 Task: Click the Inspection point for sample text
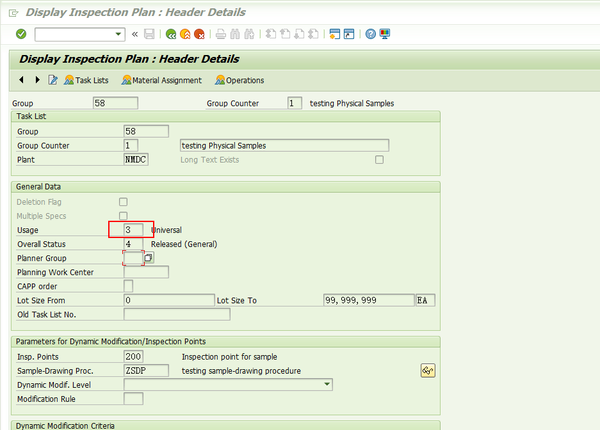coord(229,357)
